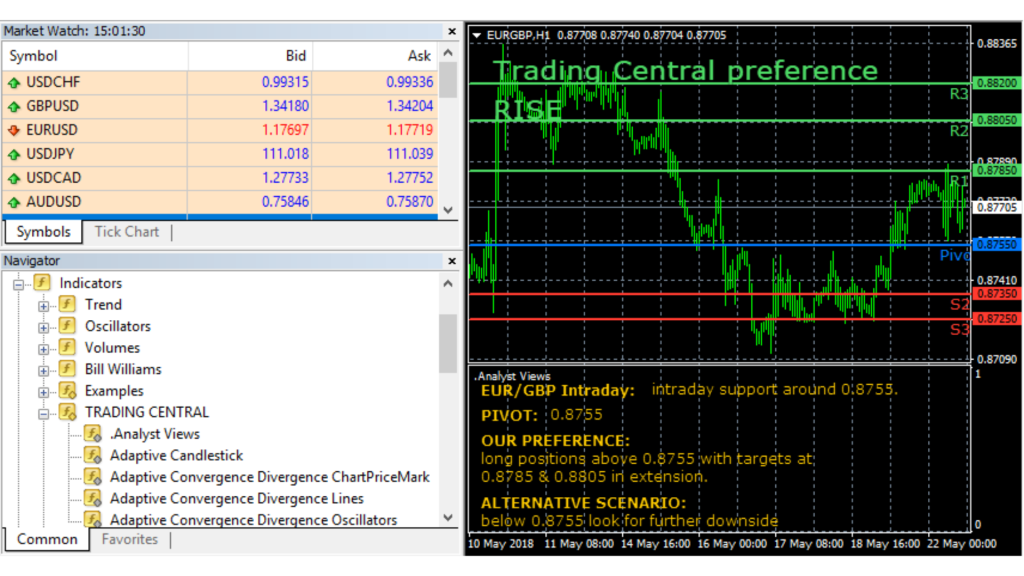
Task: Click the Navigator scrollbar thumb
Action: click(448, 344)
